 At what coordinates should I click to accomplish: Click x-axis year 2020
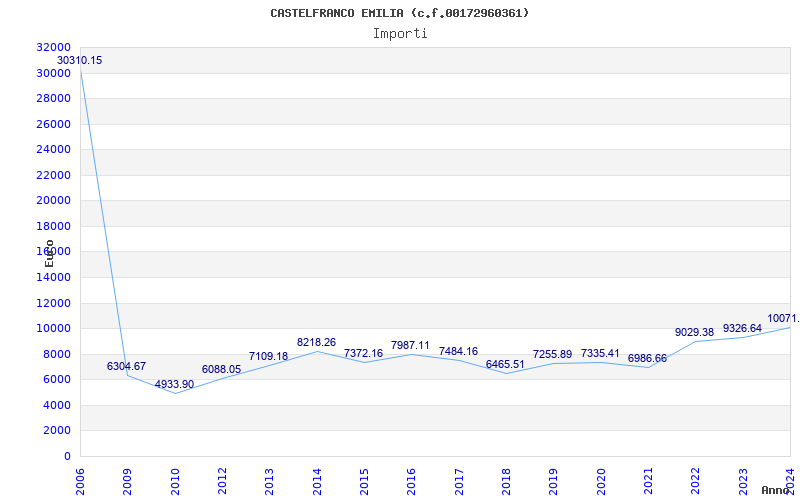point(601,481)
